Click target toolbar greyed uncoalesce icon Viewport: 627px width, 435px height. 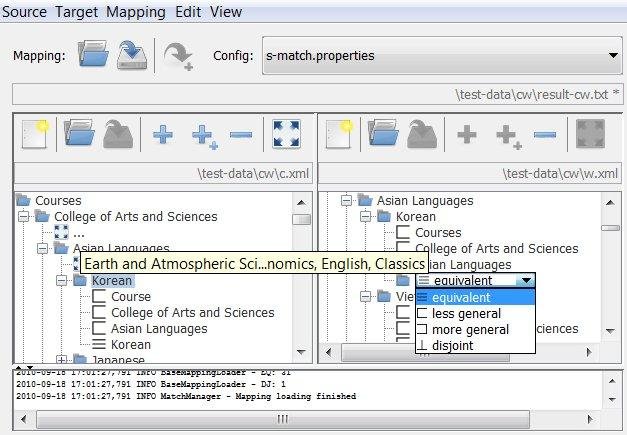[x=590, y=134]
